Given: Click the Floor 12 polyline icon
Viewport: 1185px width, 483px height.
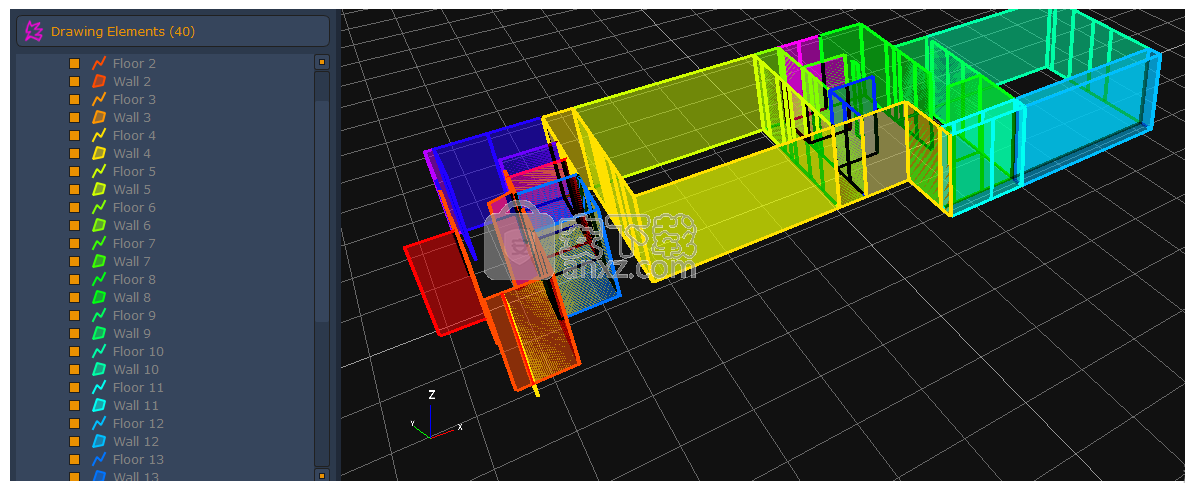Looking at the screenshot, I should (98, 423).
